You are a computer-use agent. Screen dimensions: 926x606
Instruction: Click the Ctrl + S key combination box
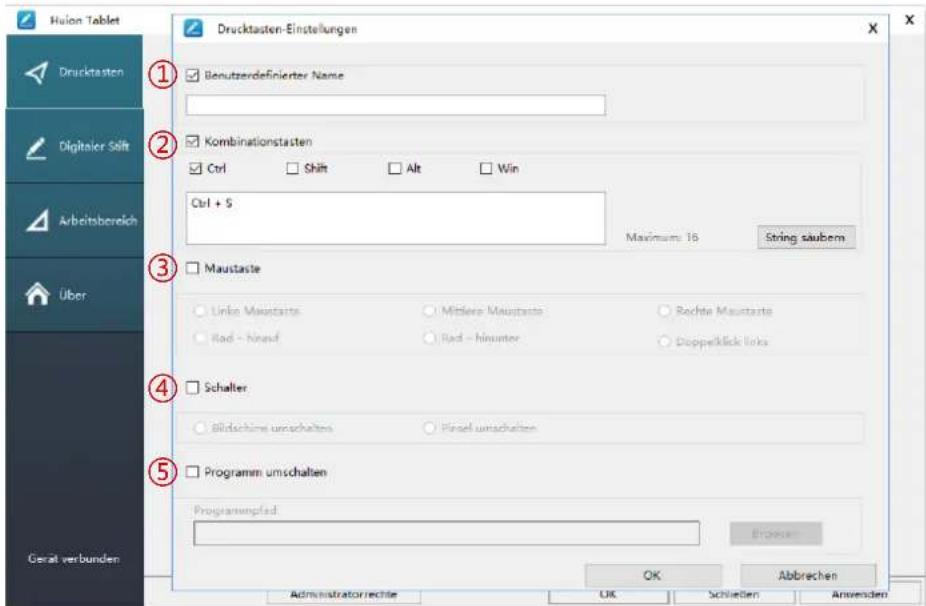396,218
